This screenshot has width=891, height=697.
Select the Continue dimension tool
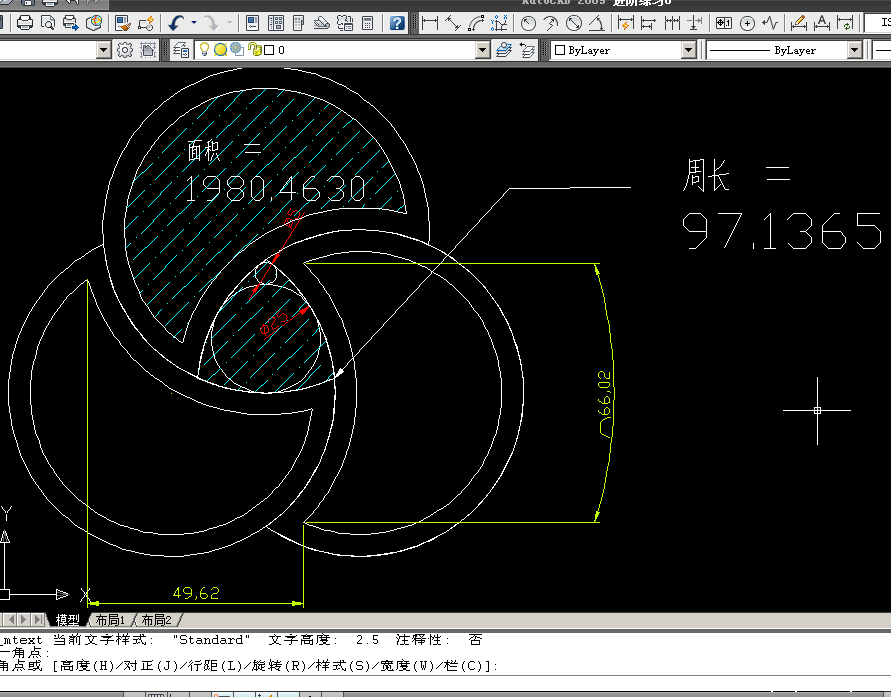point(672,23)
